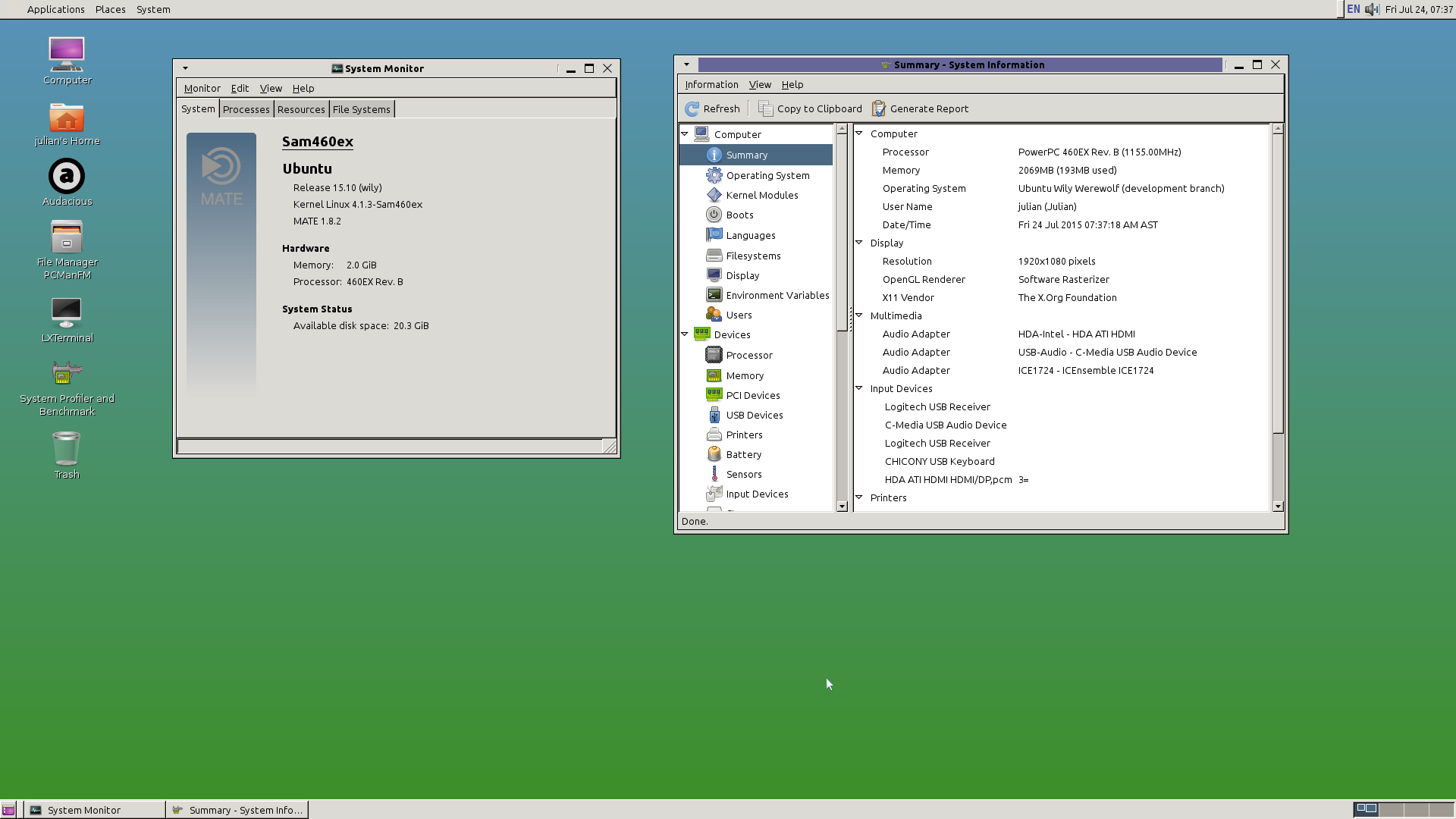
Task: Click the volume icon in the tray
Action: (1372, 10)
